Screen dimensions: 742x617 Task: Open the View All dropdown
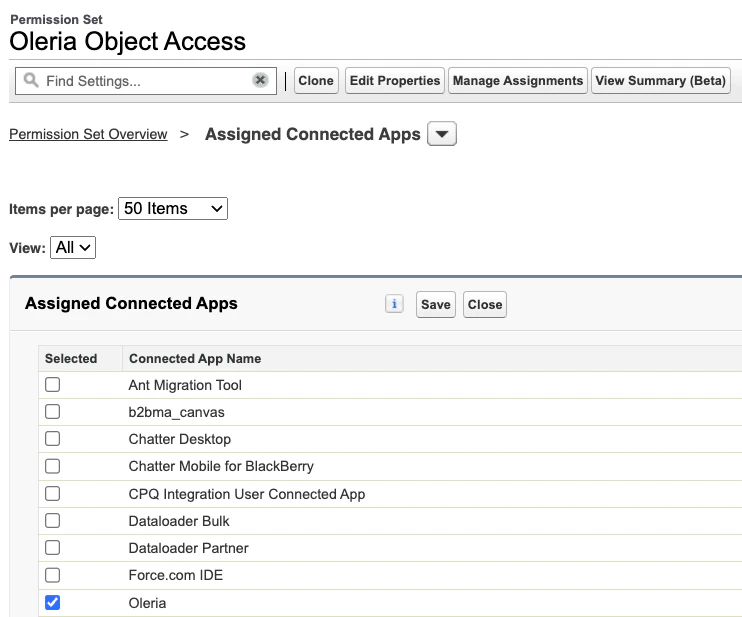pyautogui.click(x=73, y=247)
